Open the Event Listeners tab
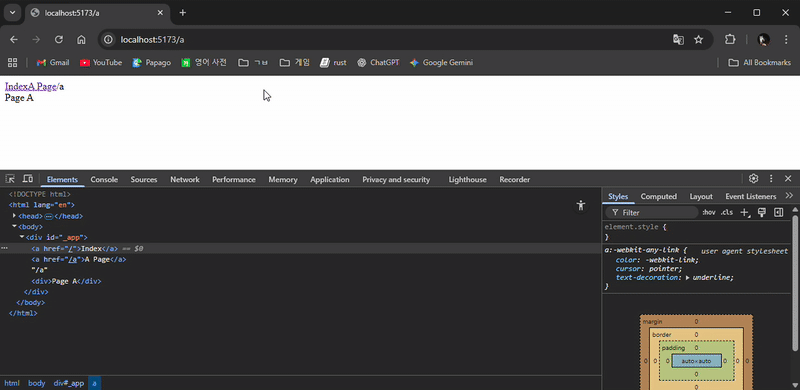This screenshot has height=390, width=800. tap(751, 196)
